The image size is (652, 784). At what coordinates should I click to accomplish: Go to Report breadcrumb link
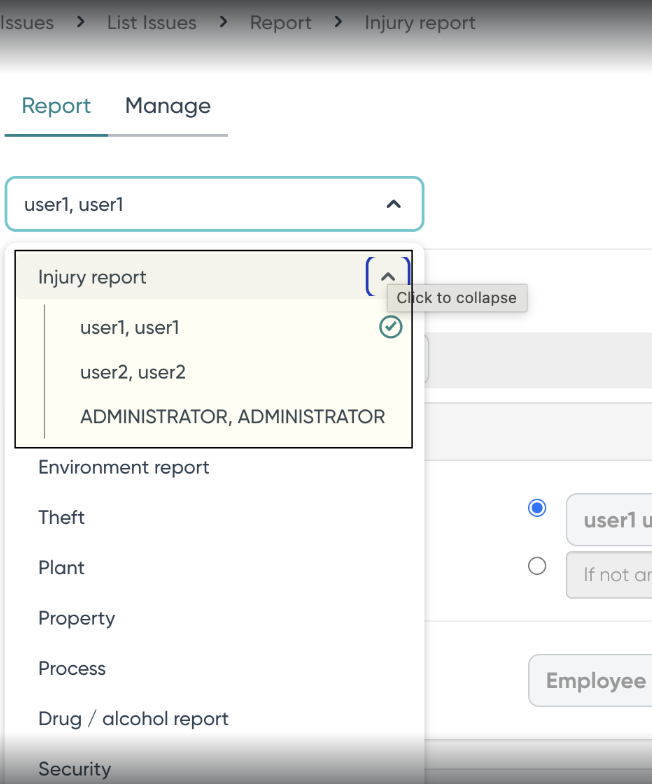[x=280, y=22]
